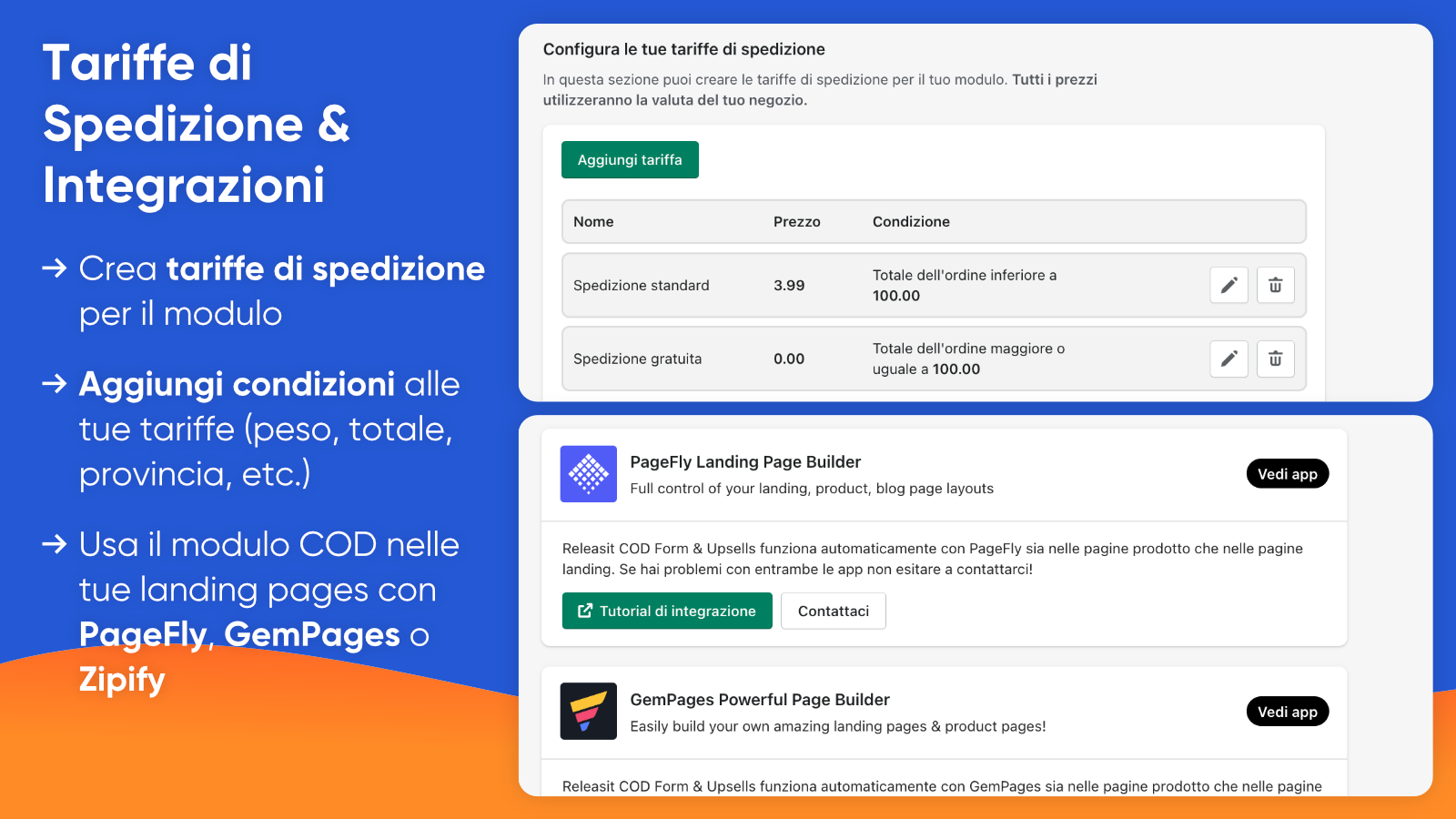Click the 0.00 price value
Image resolution: width=1456 pixels, height=819 pixels.
tap(789, 359)
